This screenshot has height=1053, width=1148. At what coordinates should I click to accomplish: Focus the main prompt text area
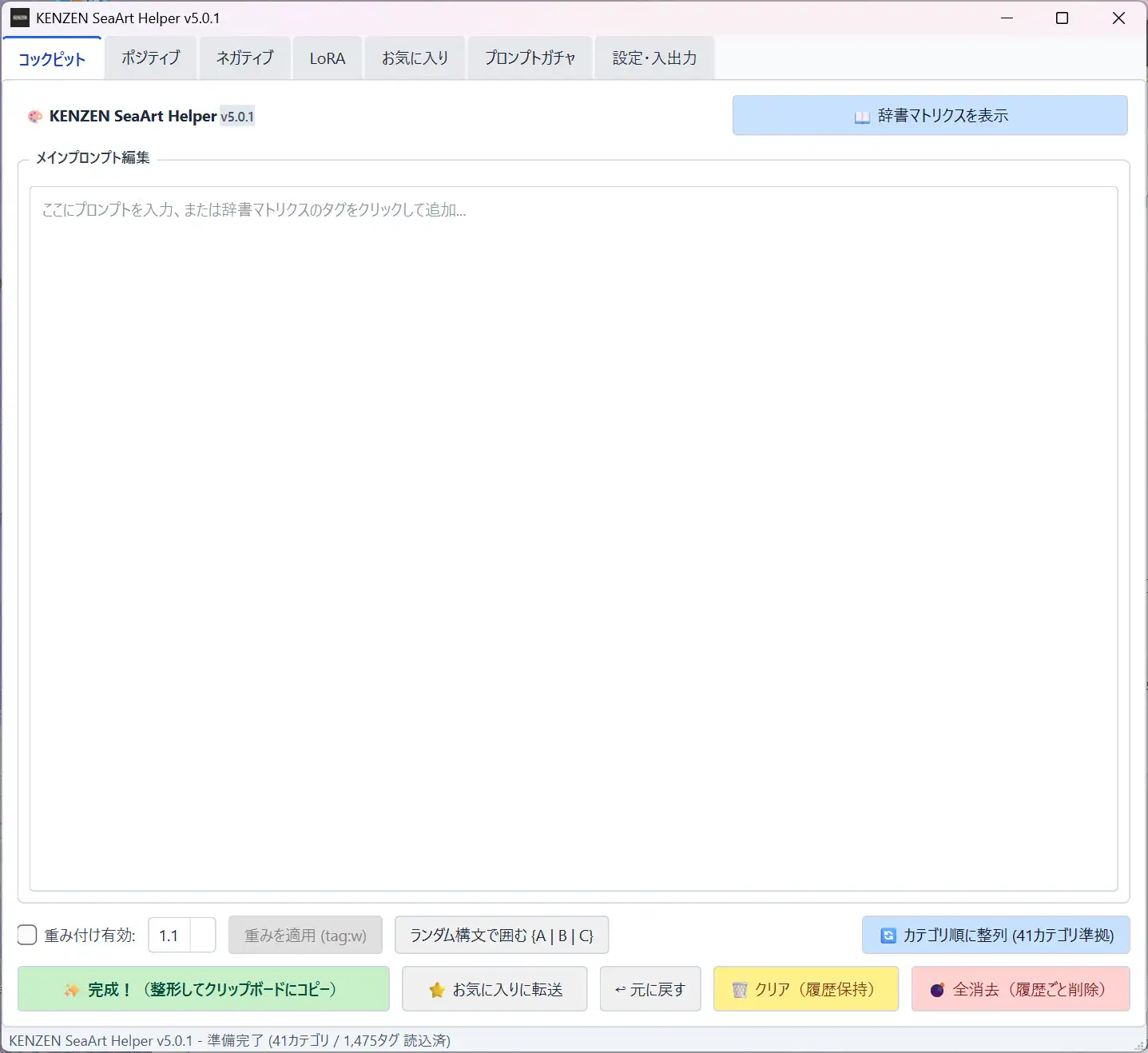pos(574,538)
